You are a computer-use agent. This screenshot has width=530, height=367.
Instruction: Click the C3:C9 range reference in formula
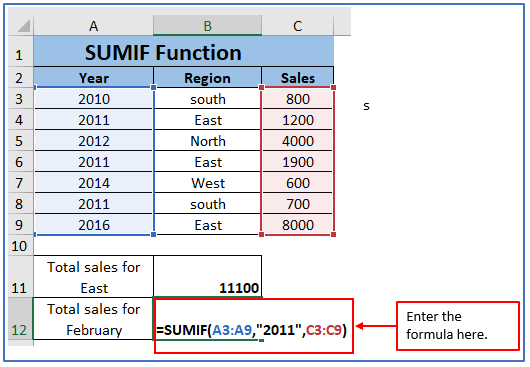point(324,329)
